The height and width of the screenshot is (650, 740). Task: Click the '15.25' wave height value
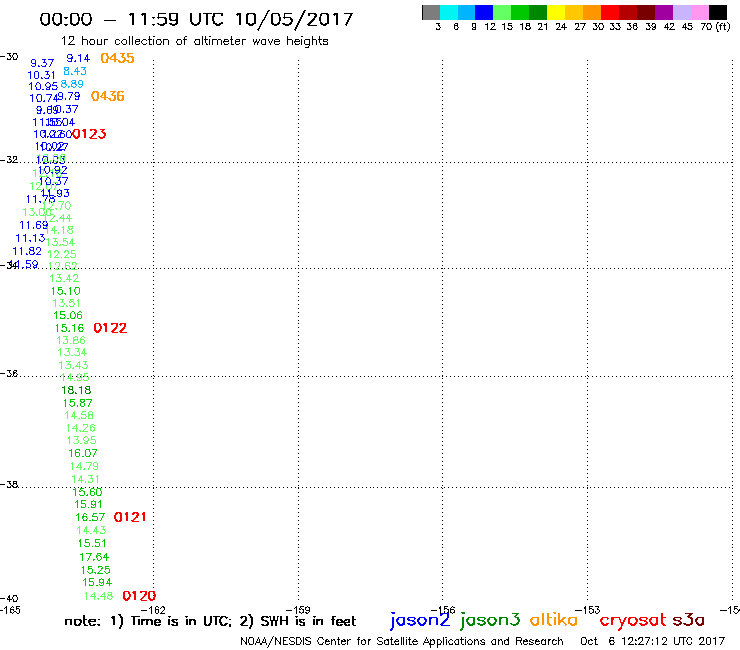pos(96,570)
